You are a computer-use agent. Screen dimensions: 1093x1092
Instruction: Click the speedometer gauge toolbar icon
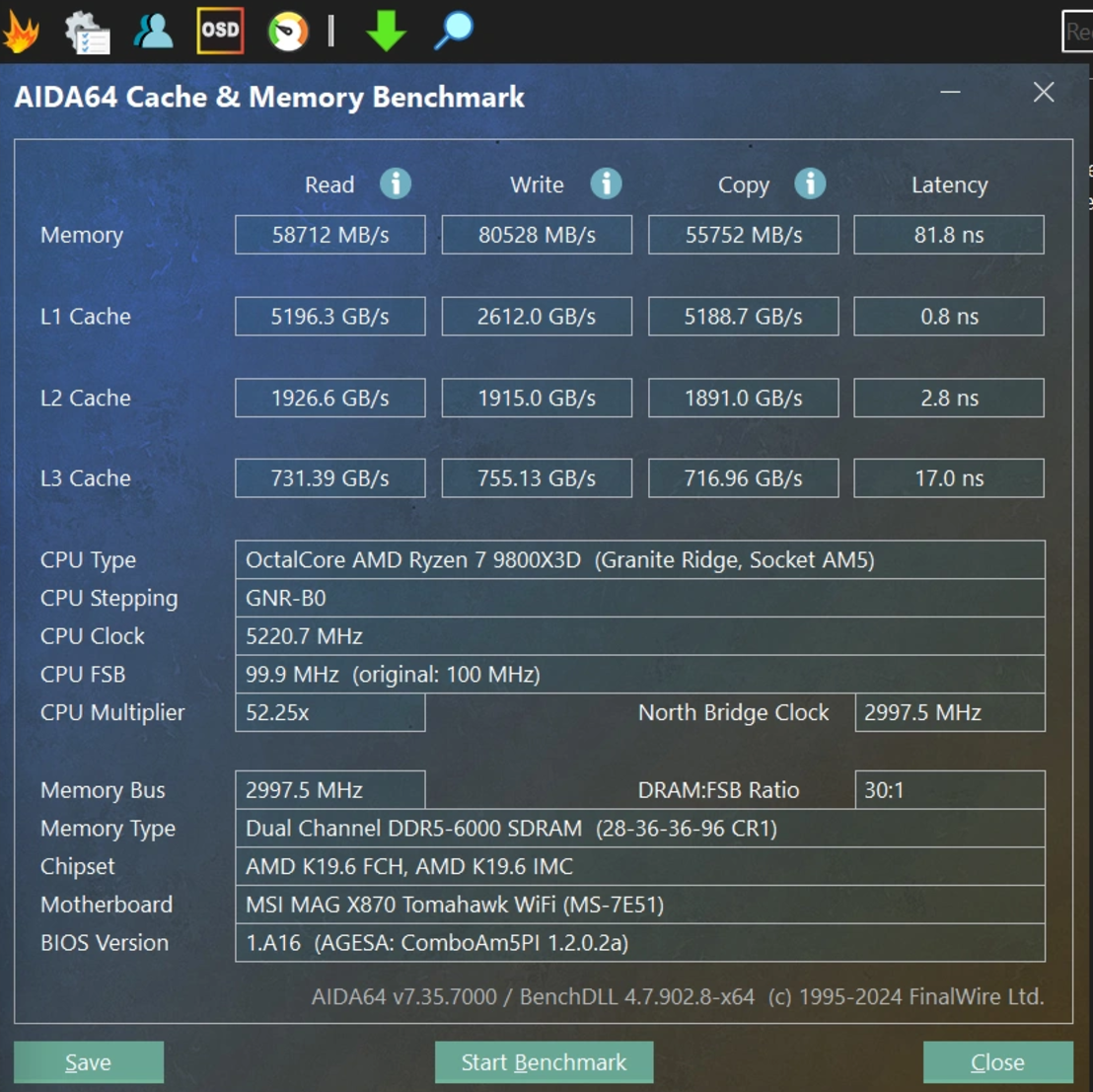[x=288, y=32]
